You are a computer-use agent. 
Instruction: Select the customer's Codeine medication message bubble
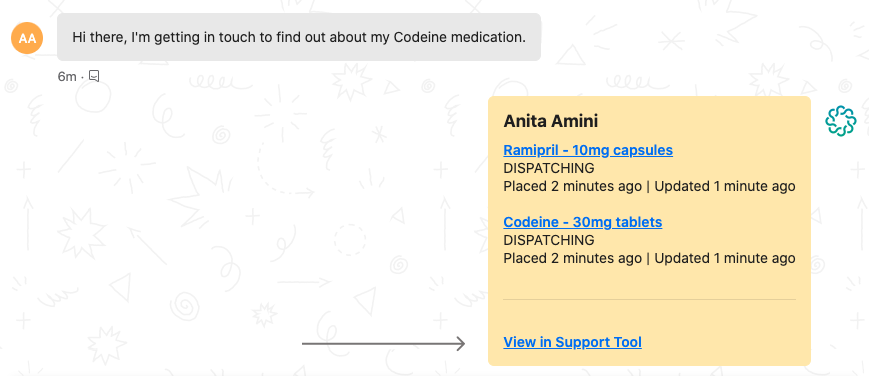click(299, 37)
